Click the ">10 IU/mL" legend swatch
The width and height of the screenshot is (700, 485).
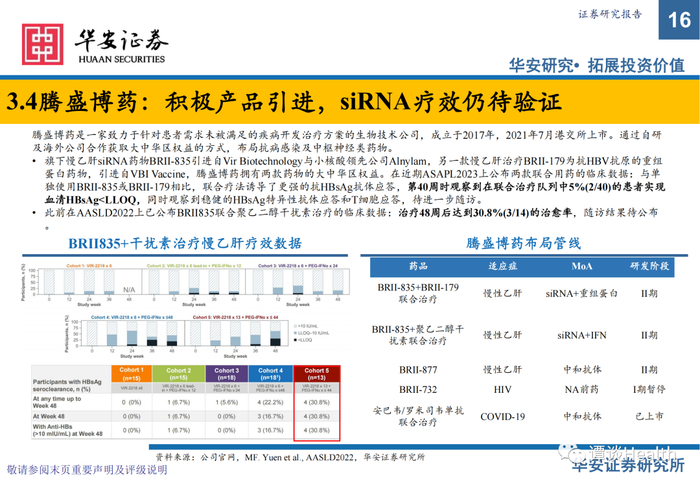(296, 326)
